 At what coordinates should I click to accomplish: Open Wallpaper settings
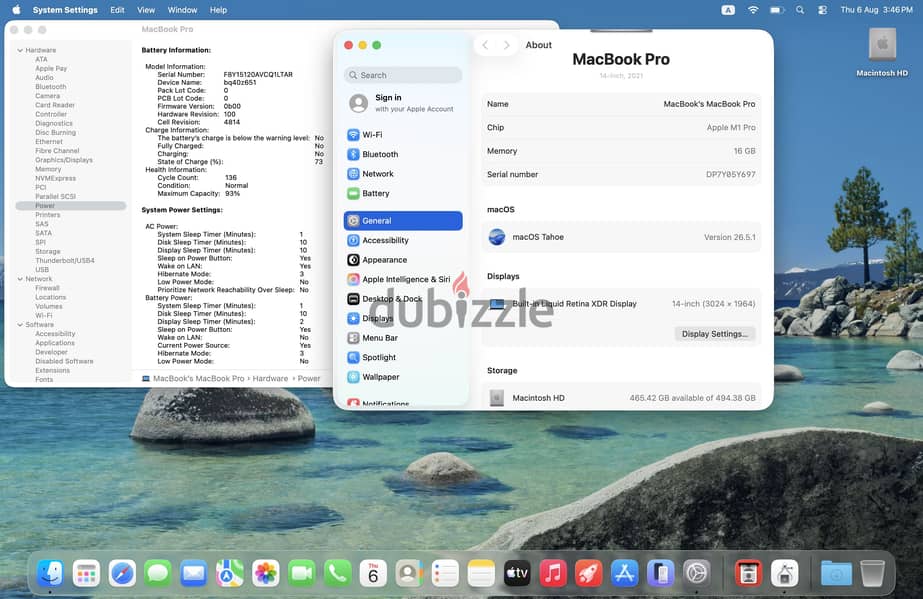pyautogui.click(x=403, y=377)
